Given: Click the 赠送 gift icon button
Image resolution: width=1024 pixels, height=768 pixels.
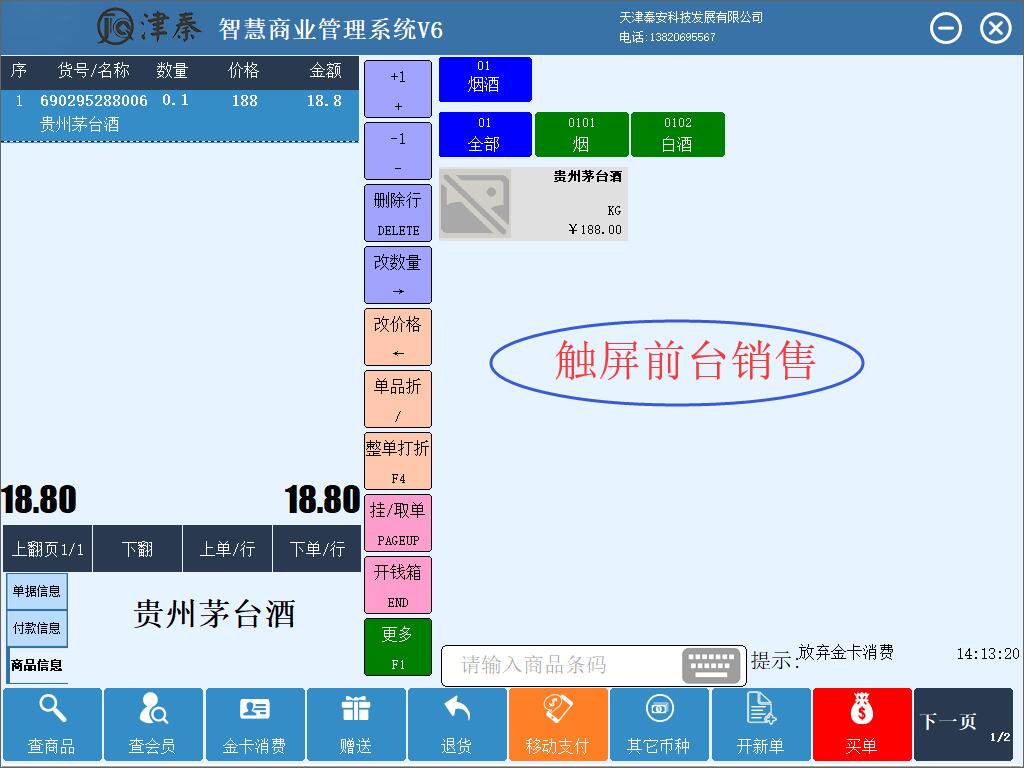Looking at the screenshot, I should (x=356, y=724).
